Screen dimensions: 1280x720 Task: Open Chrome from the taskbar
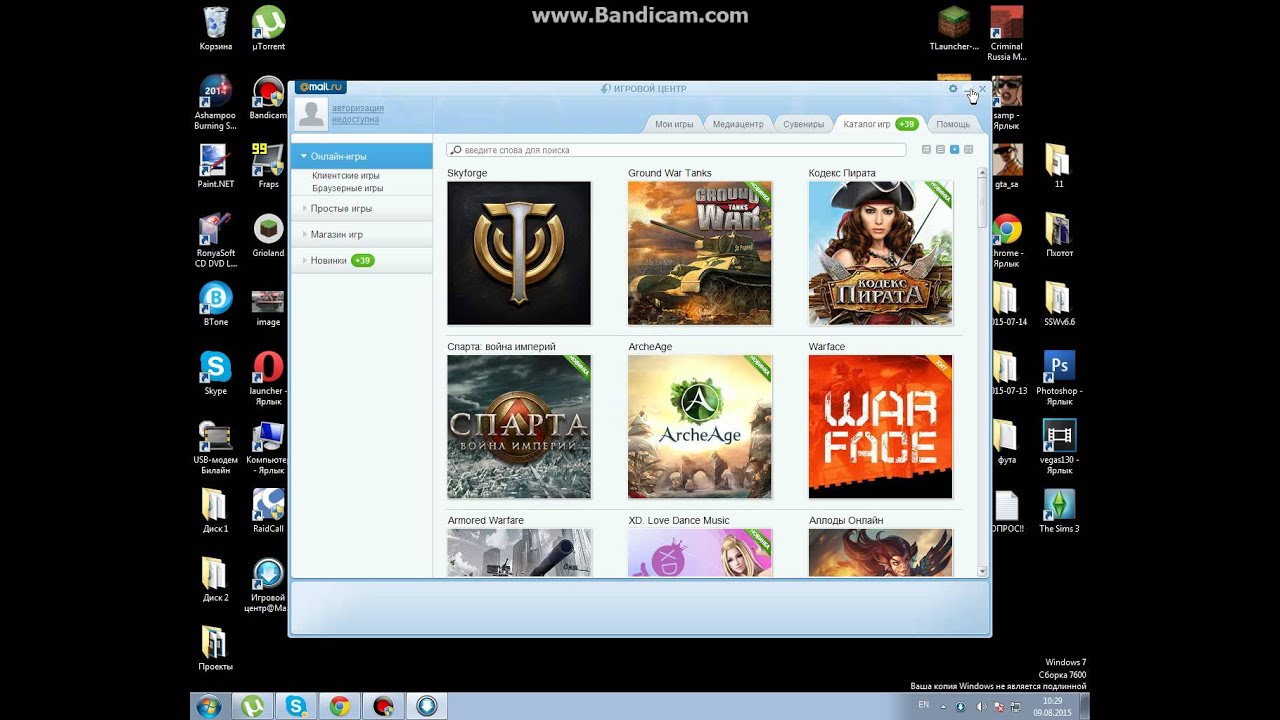pyautogui.click(x=340, y=706)
